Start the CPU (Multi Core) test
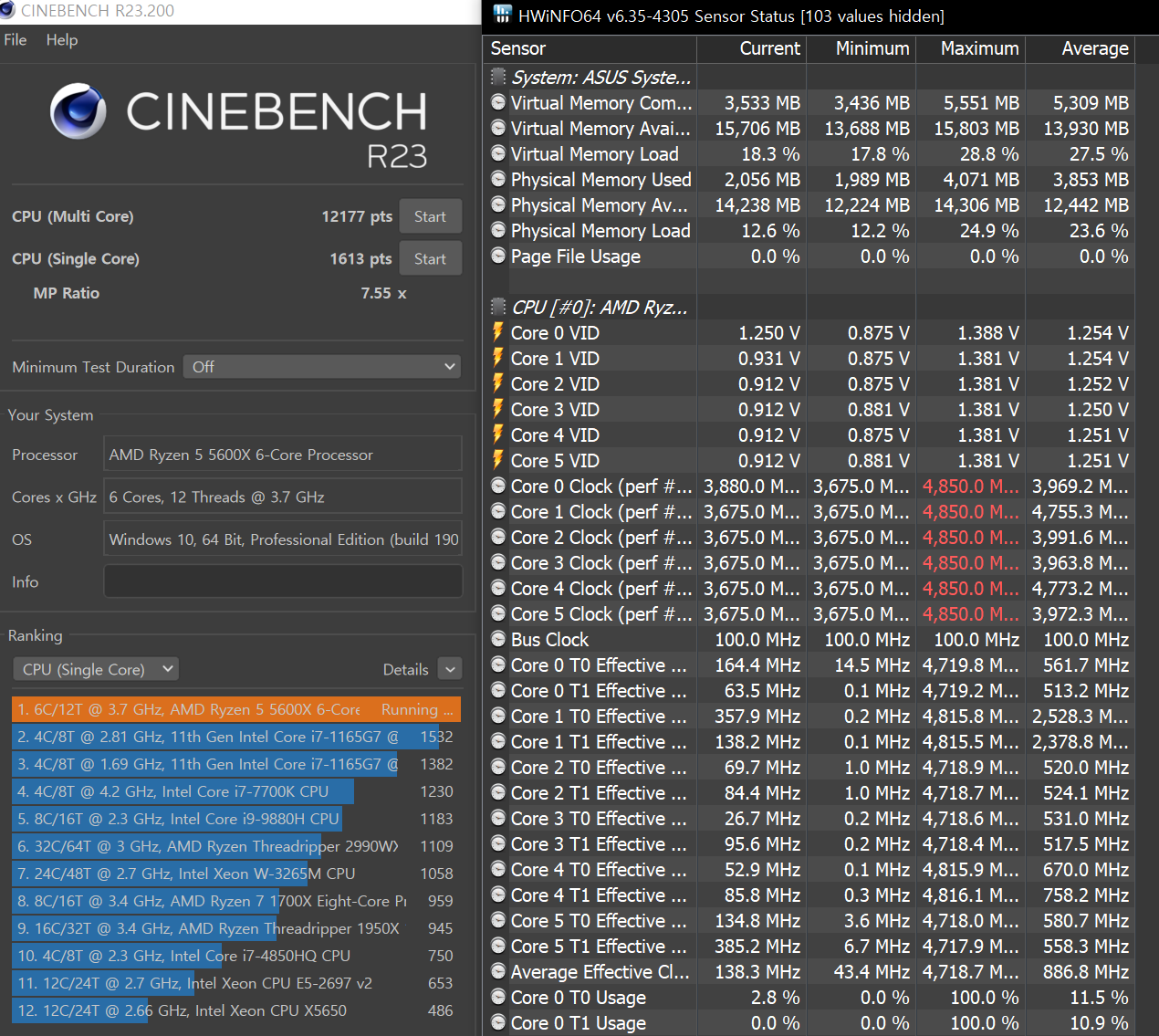 coord(431,216)
